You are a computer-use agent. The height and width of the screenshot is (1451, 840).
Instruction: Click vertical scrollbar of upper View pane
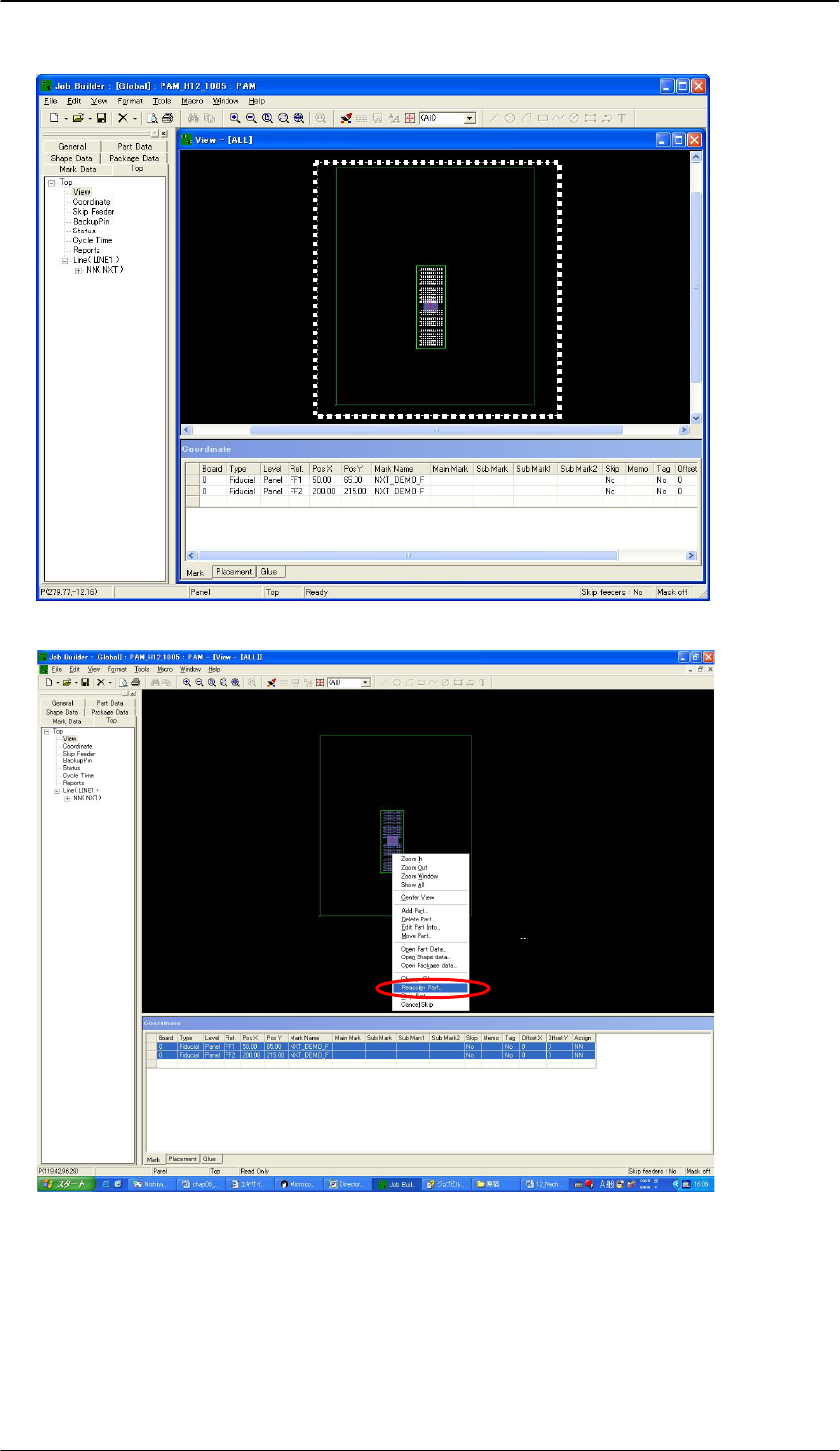[x=697, y=287]
